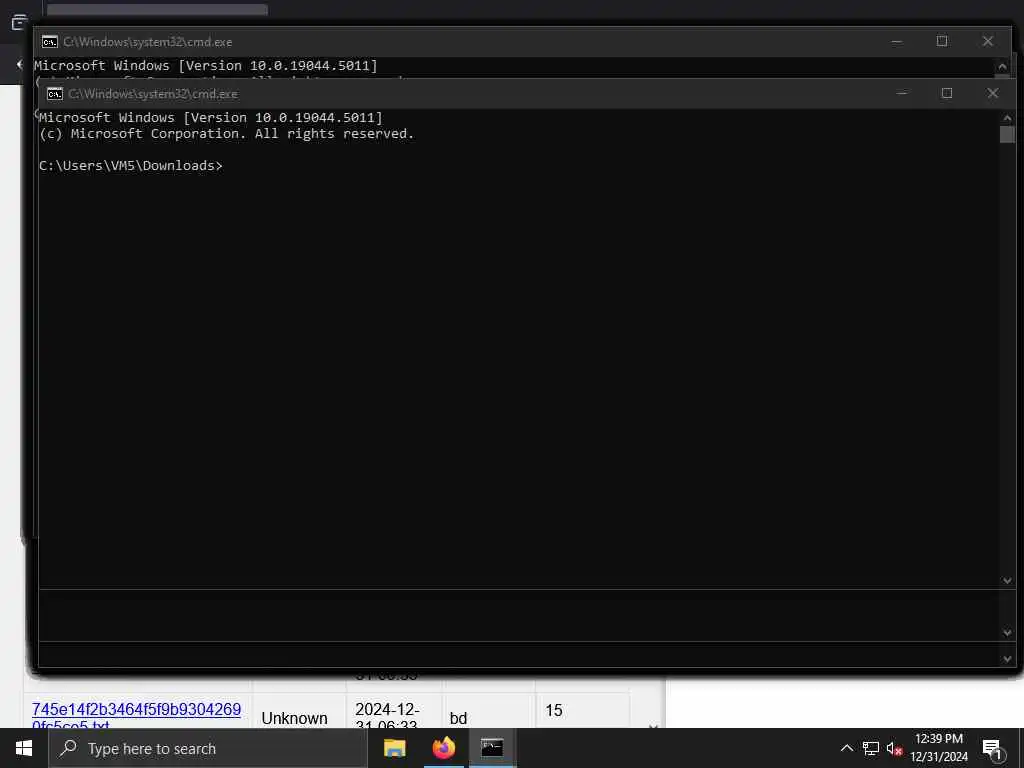Minimize the back cmd.exe window
Screen dimensions: 1024x768
click(x=897, y=41)
